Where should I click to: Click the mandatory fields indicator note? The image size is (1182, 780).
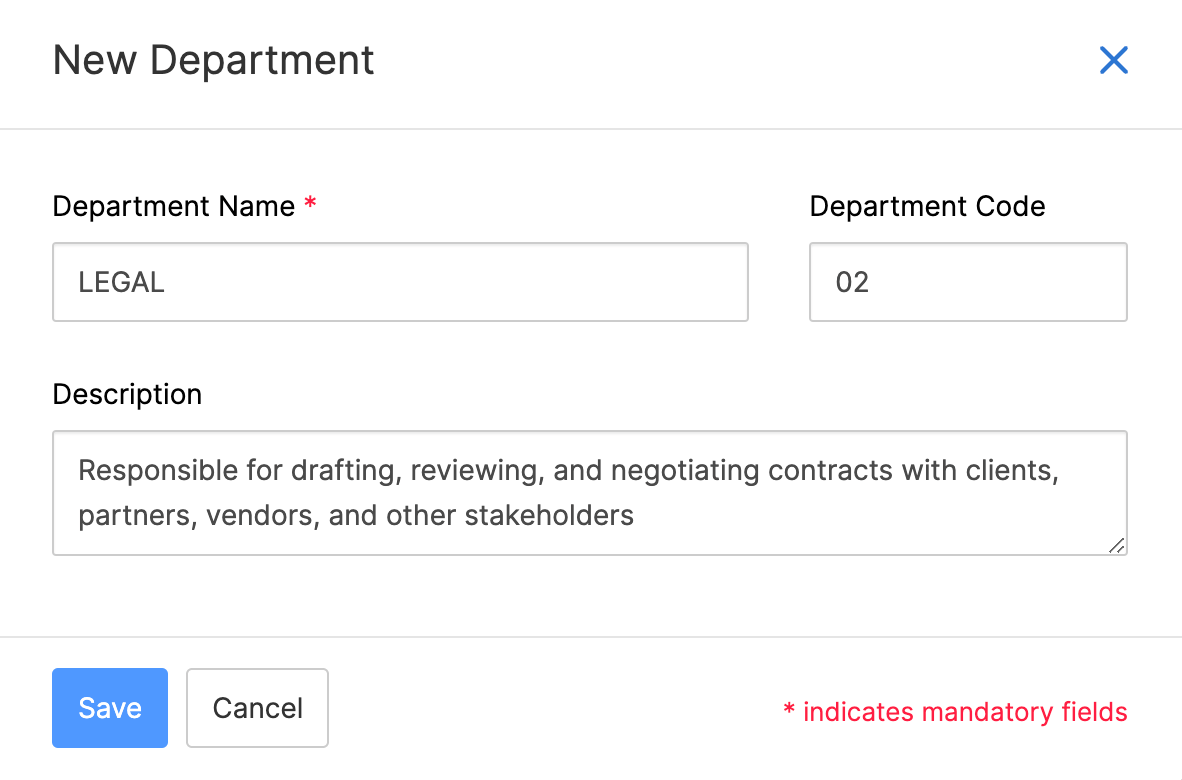pyautogui.click(x=955, y=712)
